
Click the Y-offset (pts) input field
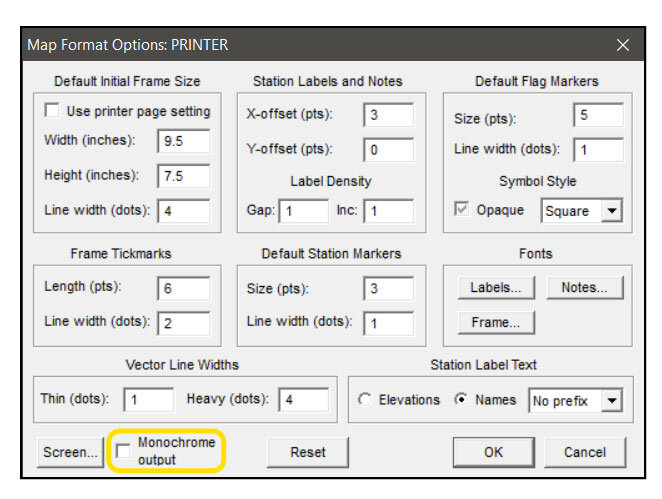pyautogui.click(x=388, y=150)
